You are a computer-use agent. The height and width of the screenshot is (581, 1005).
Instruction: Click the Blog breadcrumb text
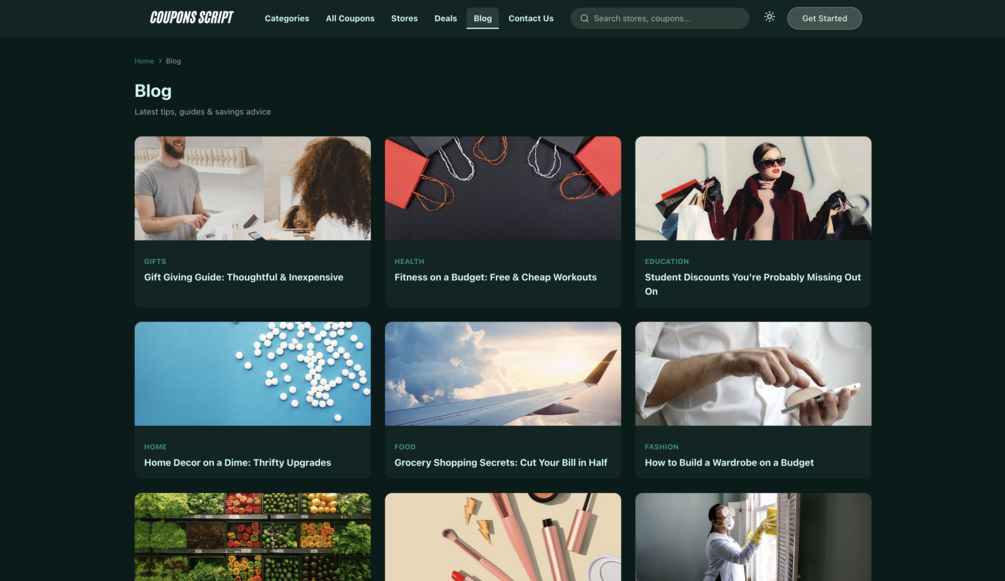[173, 61]
